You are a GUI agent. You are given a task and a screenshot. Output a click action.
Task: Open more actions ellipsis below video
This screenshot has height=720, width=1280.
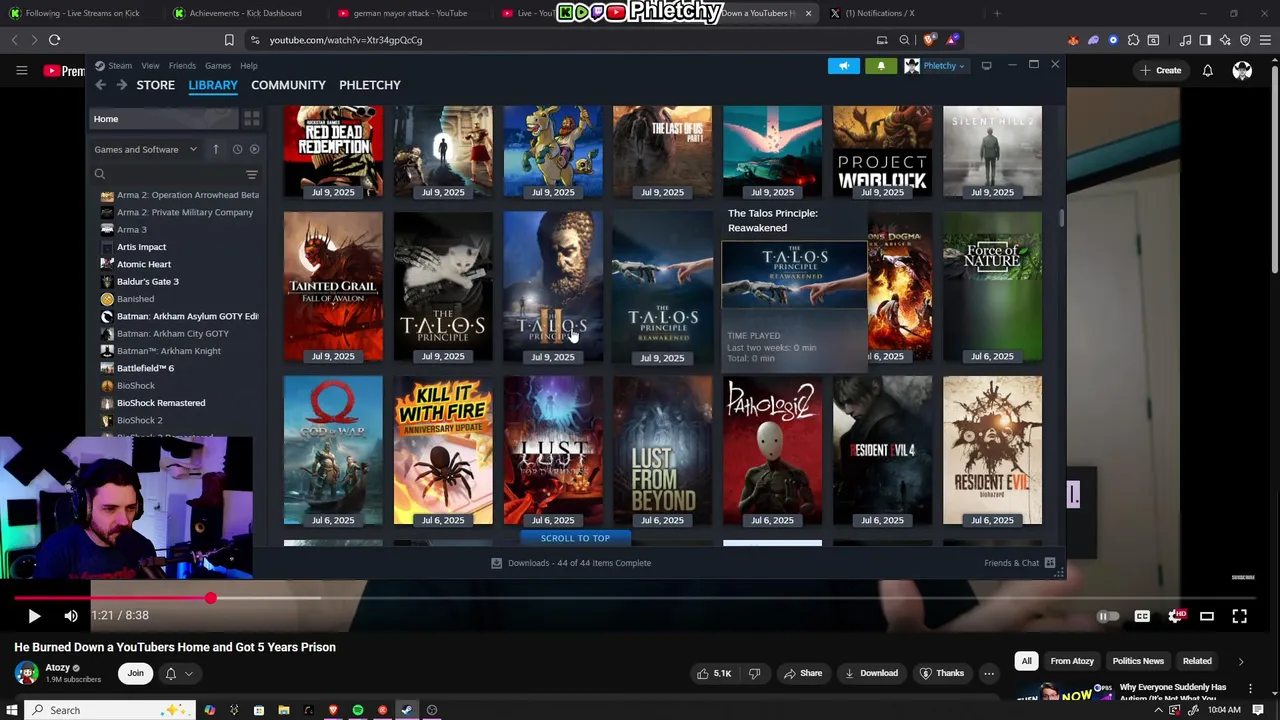[989, 673]
